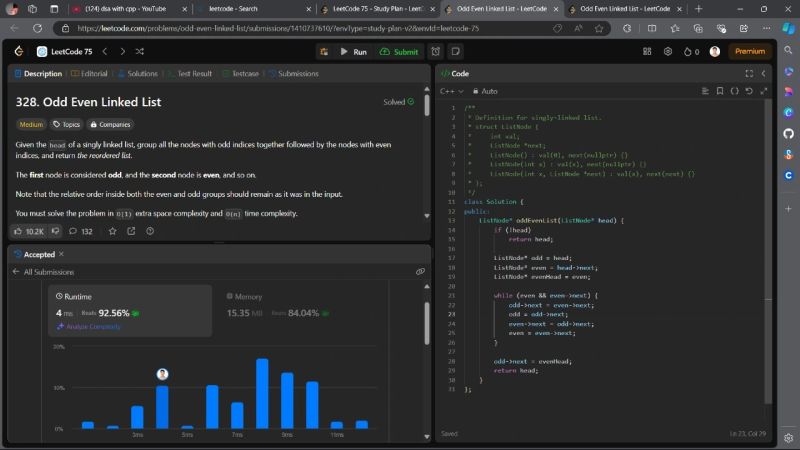Open the Companies tag button
The width and height of the screenshot is (800, 450).
110,124
